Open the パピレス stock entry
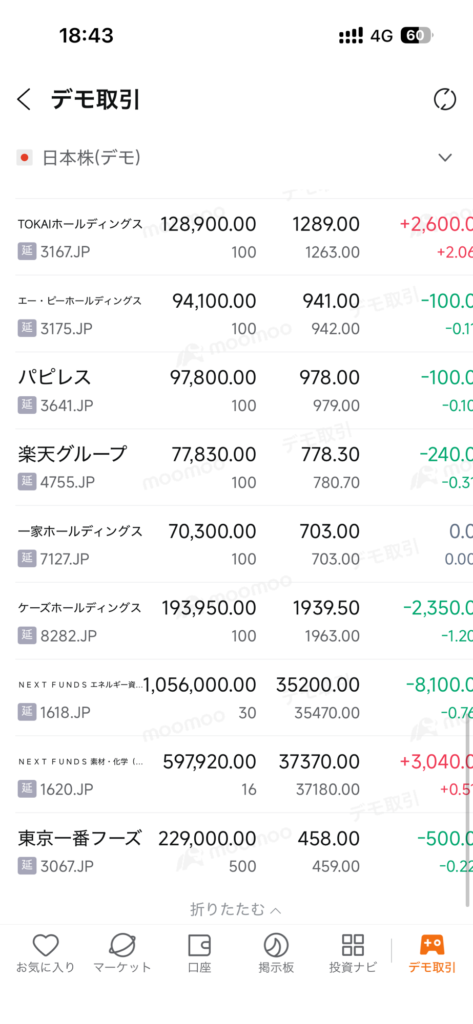 click(236, 391)
